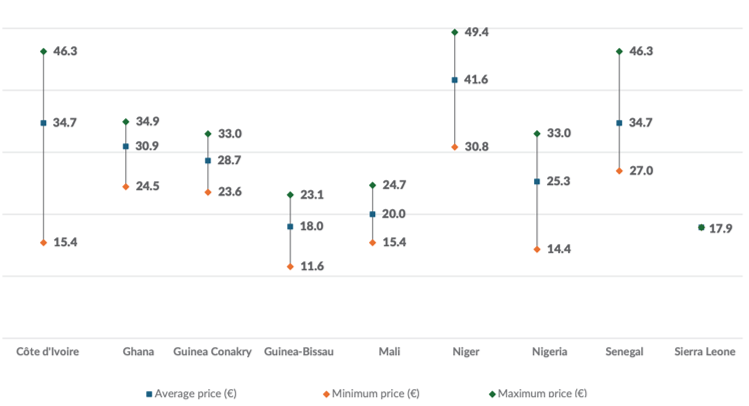
Task: Click the Average price (€) legend text
Action: [x=197, y=394]
